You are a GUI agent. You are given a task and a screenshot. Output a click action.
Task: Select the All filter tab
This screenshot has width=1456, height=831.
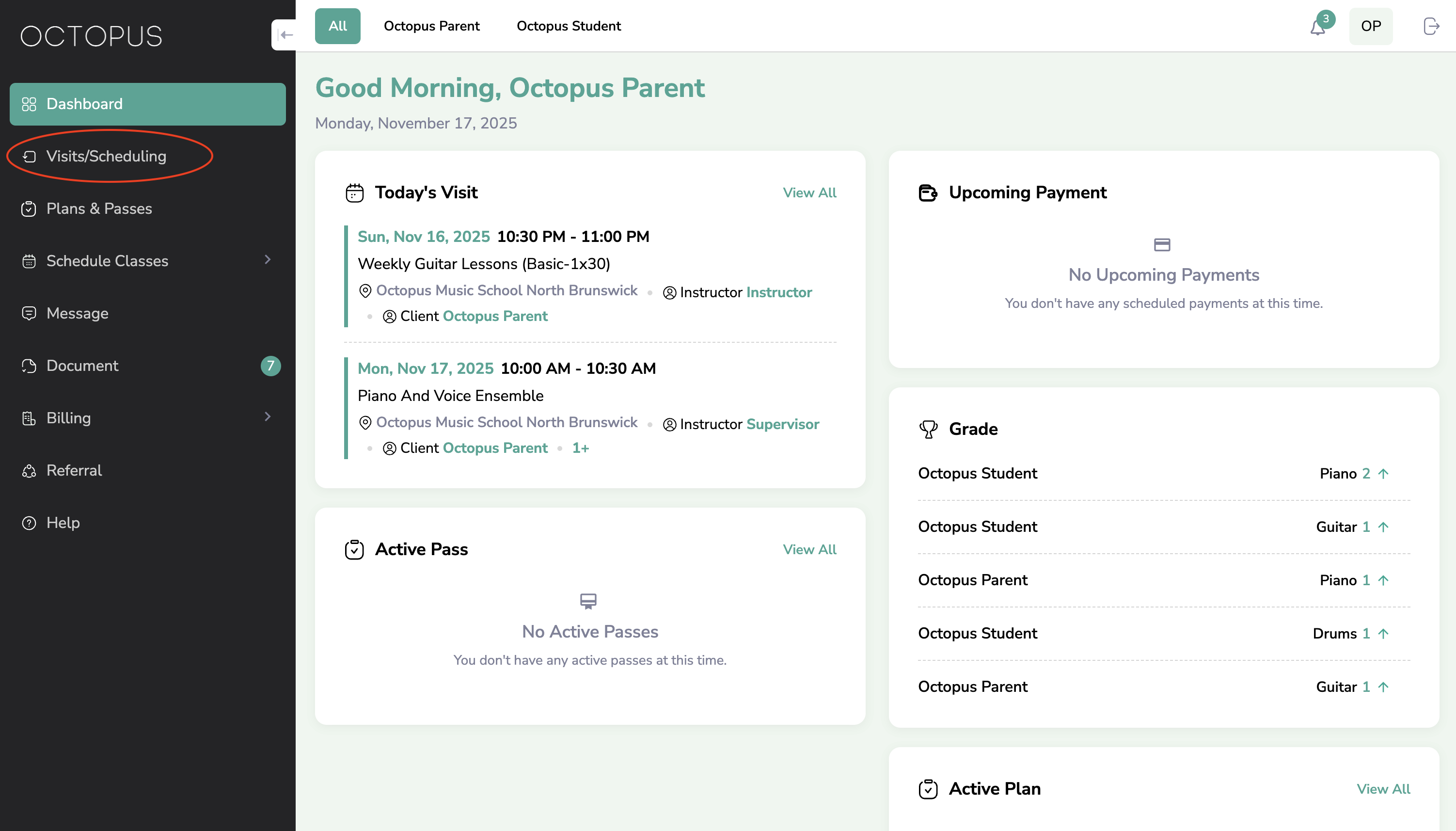337,26
